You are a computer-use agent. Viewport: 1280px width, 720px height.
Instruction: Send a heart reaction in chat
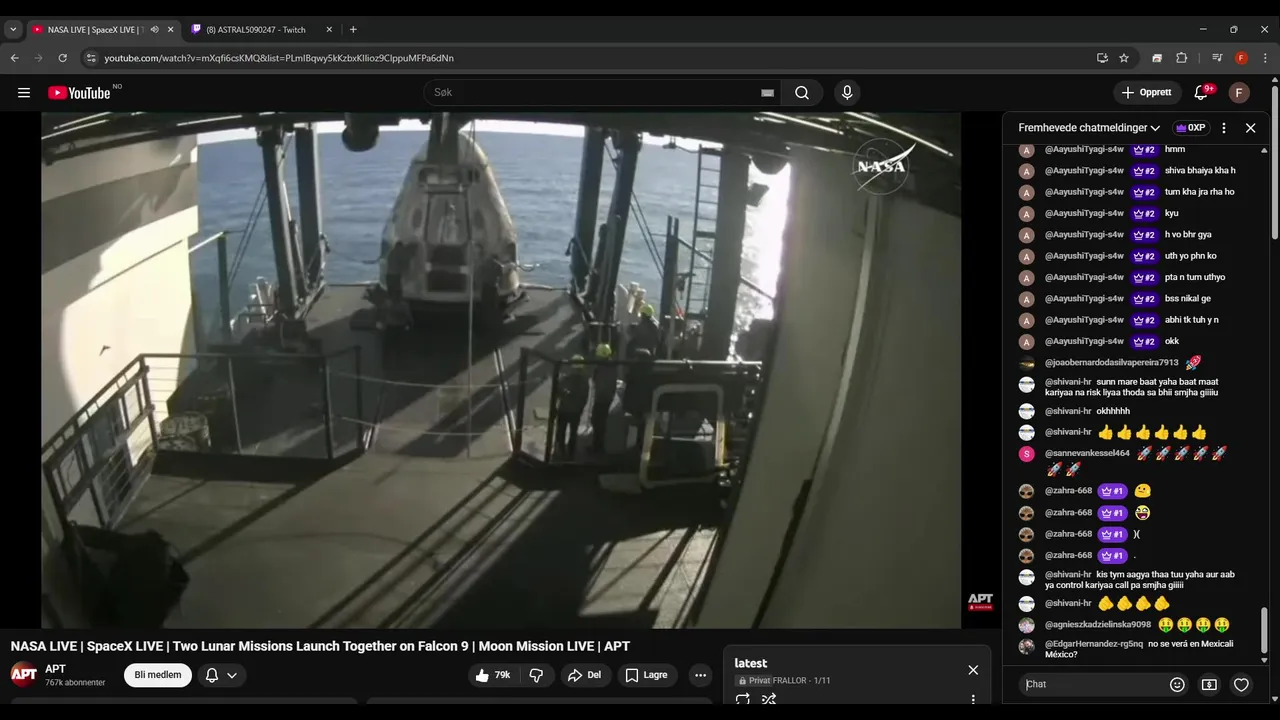pos(1241,685)
